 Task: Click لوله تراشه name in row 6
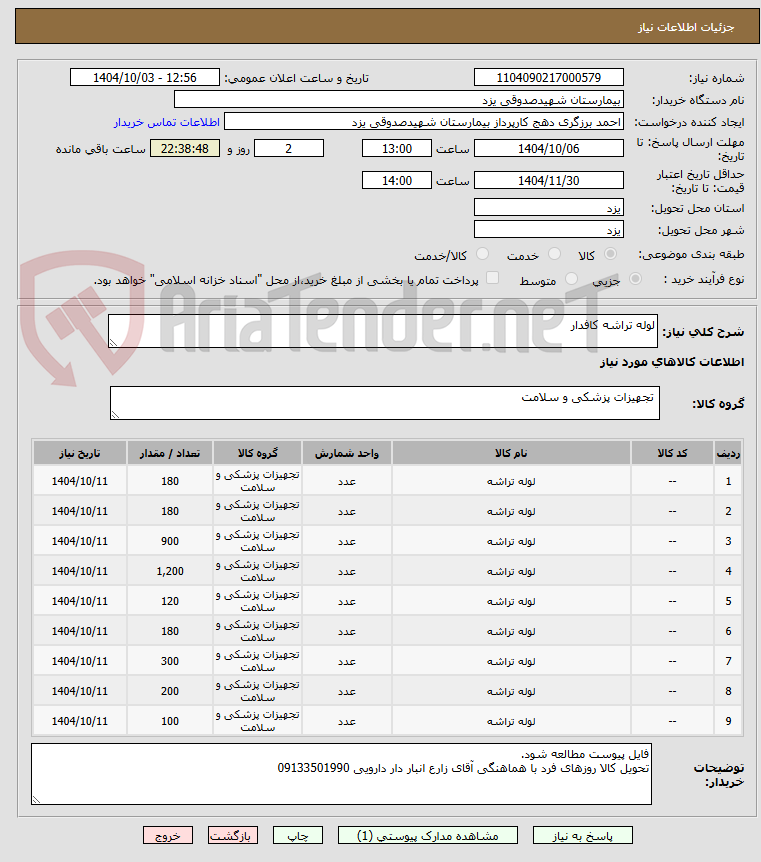511,631
